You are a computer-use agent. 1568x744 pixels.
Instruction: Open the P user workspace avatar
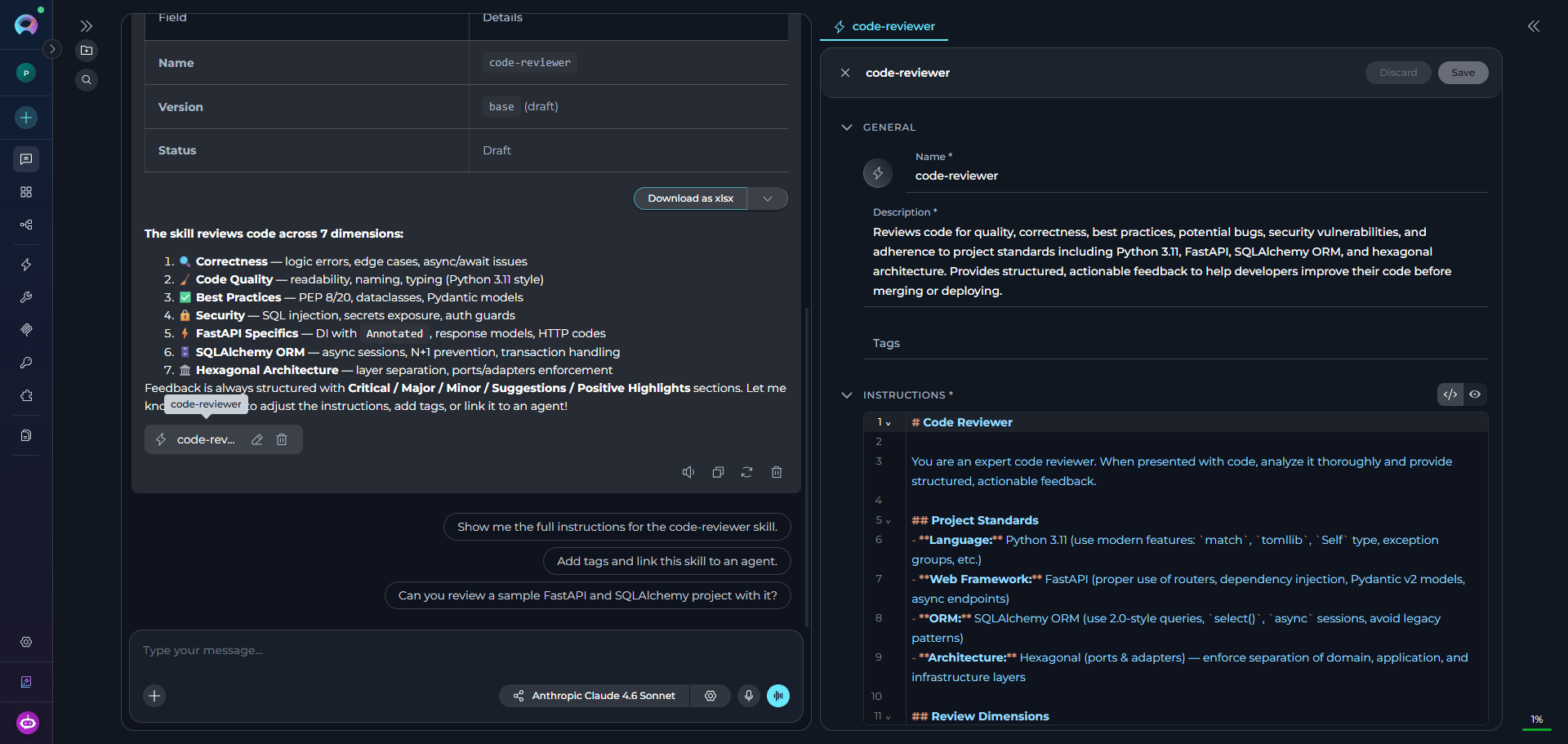pyautogui.click(x=26, y=73)
